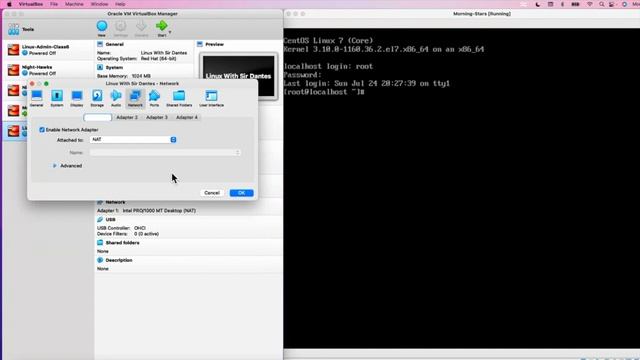Viewport: 640px width, 360px height.
Task: Click the Do Not Disturb moon icon
Action: click(x=538, y=4)
